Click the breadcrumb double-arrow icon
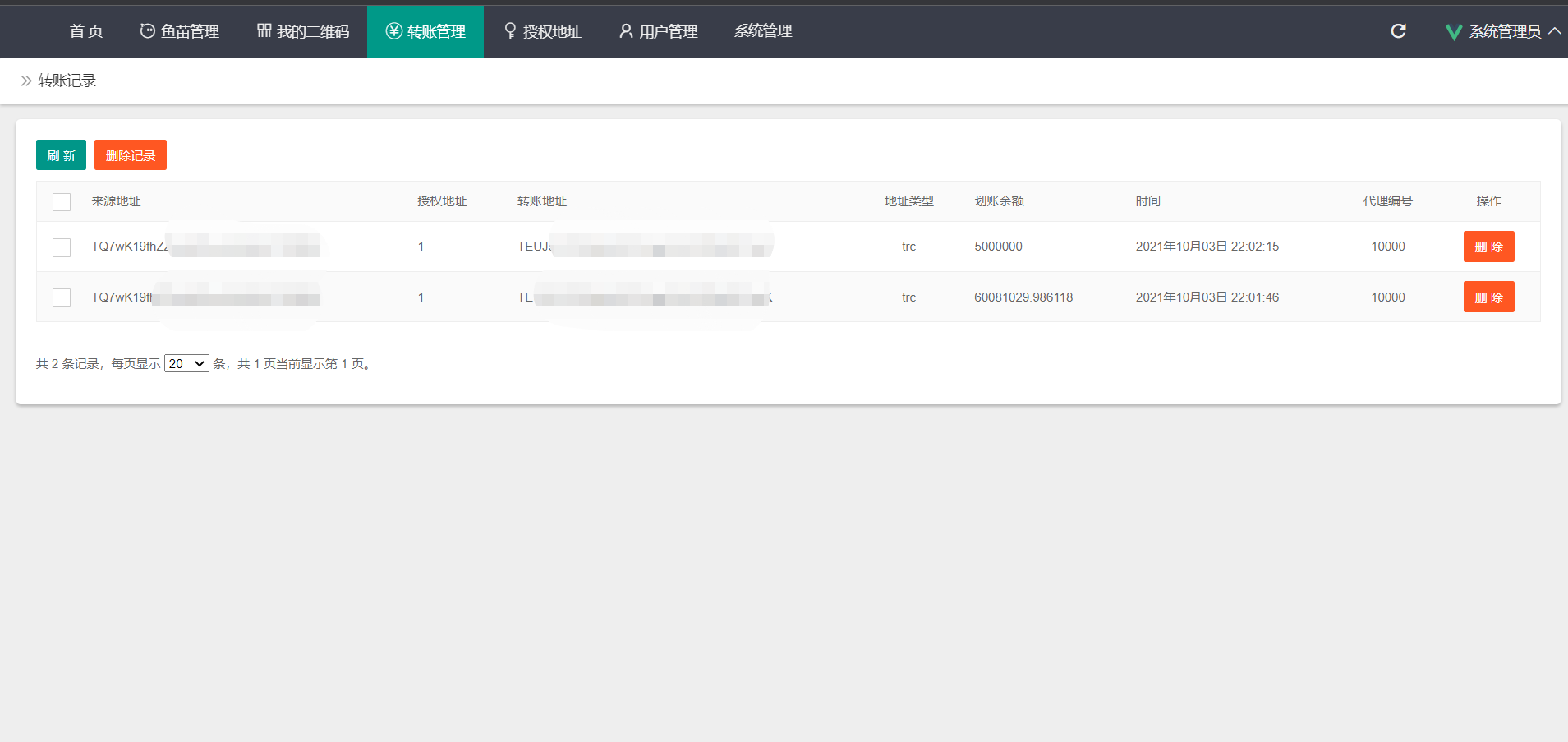Screen dimensions: 1568x742 pos(26,81)
